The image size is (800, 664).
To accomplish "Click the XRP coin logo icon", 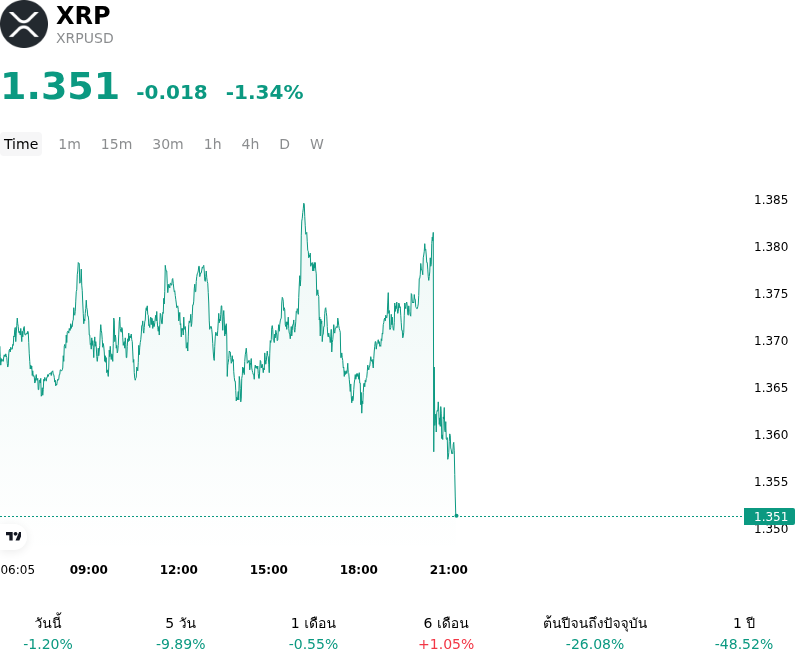I will 23,24.
